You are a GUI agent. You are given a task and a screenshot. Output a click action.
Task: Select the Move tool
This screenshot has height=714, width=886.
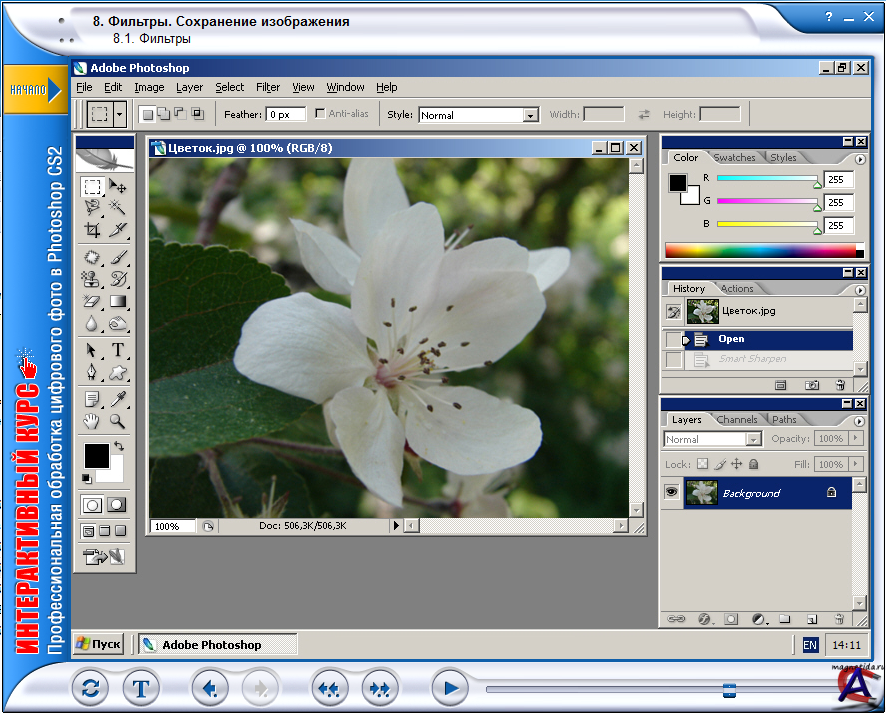[118, 187]
